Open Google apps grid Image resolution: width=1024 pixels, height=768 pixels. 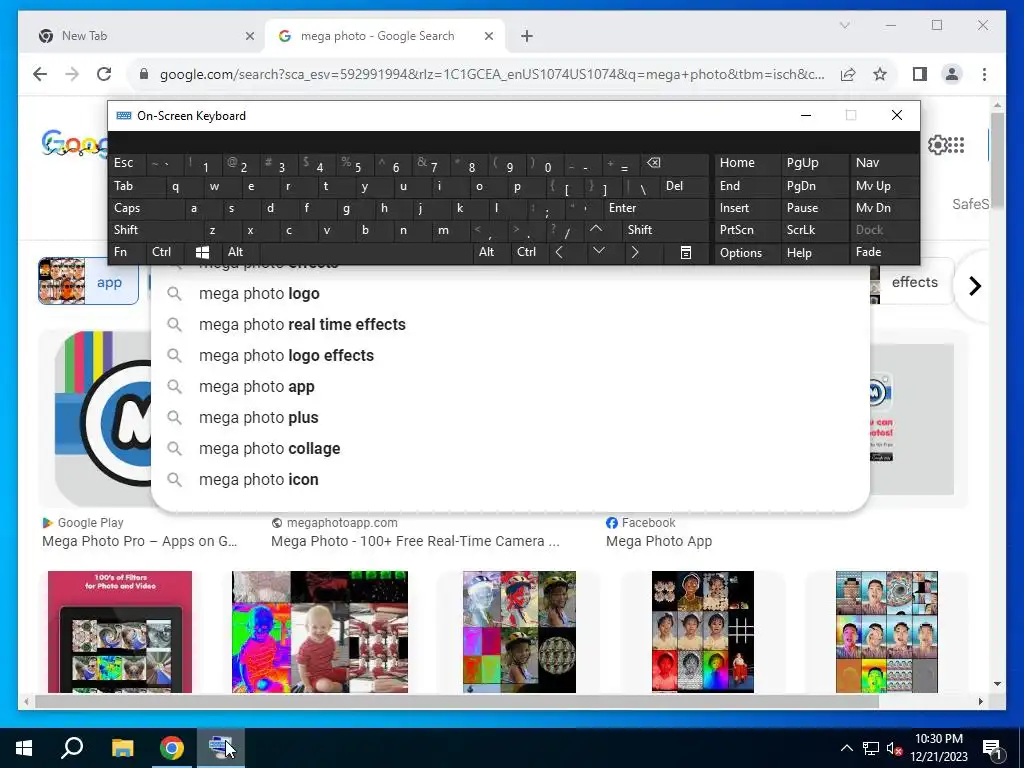pos(955,144)
